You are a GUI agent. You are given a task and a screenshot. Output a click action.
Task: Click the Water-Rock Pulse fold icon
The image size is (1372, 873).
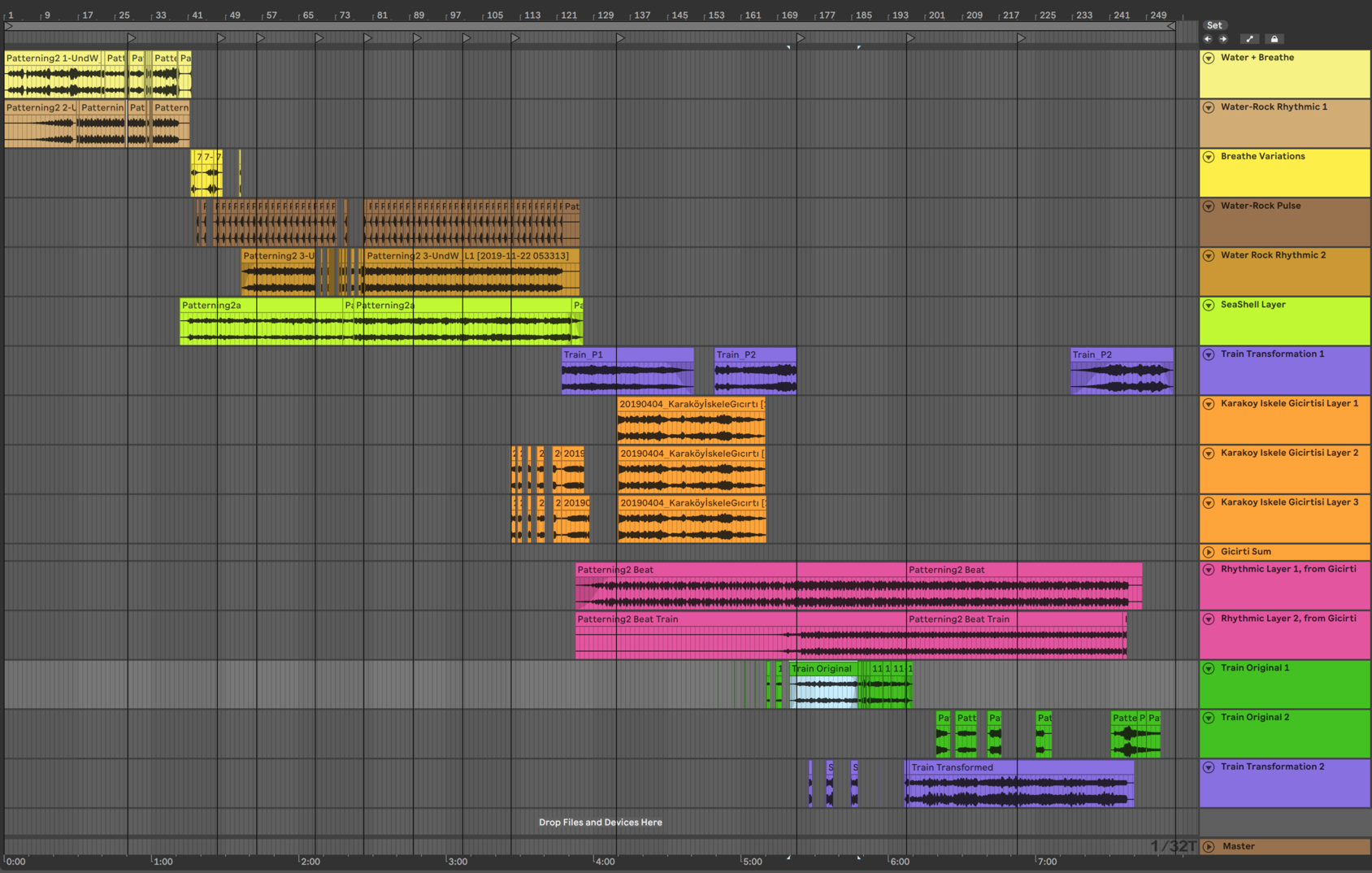[x=1209, y=206]
